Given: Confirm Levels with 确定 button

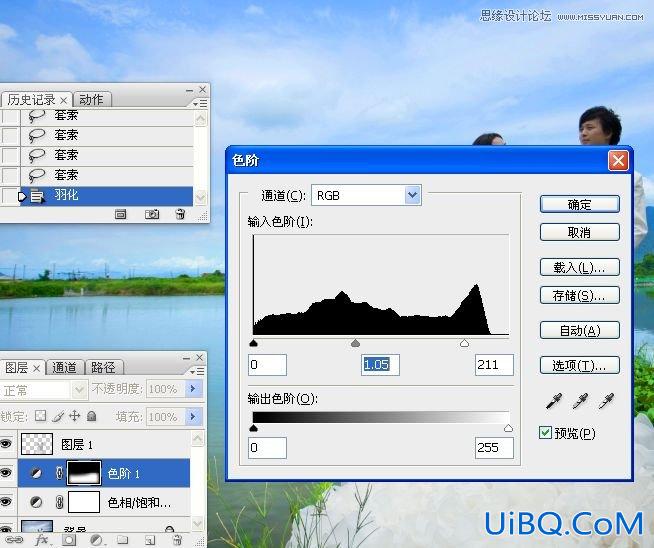Looking at the screenshot, I should [579, 204].
